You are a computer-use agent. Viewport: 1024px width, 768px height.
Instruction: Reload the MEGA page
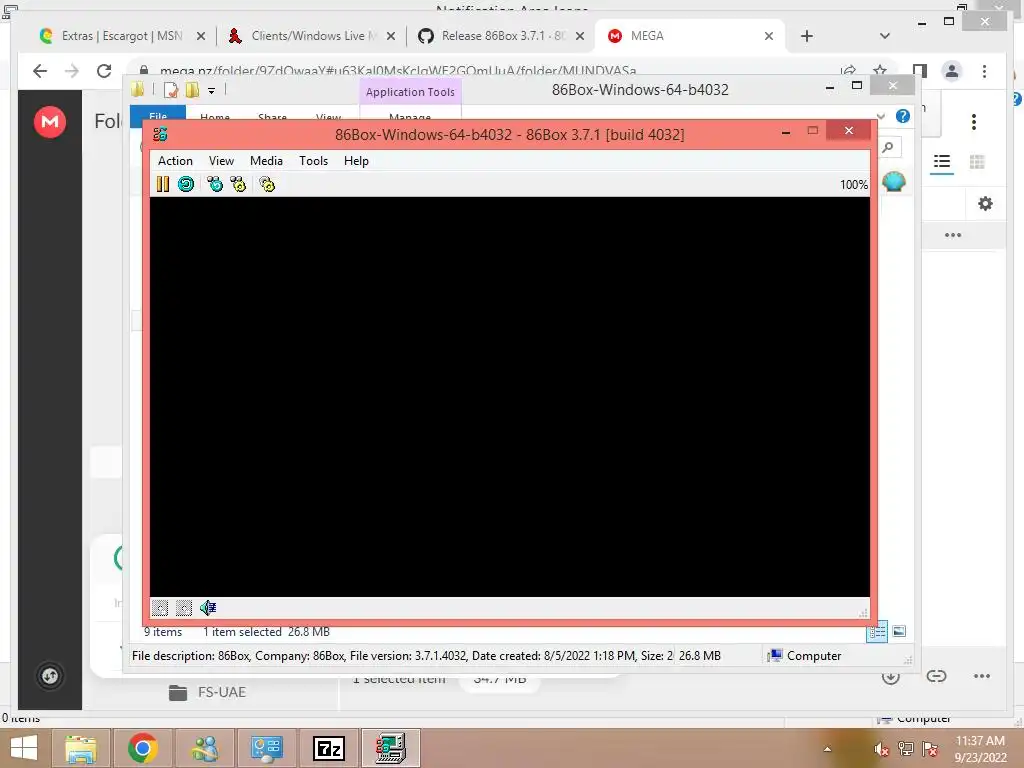click(x=104, y=71)
